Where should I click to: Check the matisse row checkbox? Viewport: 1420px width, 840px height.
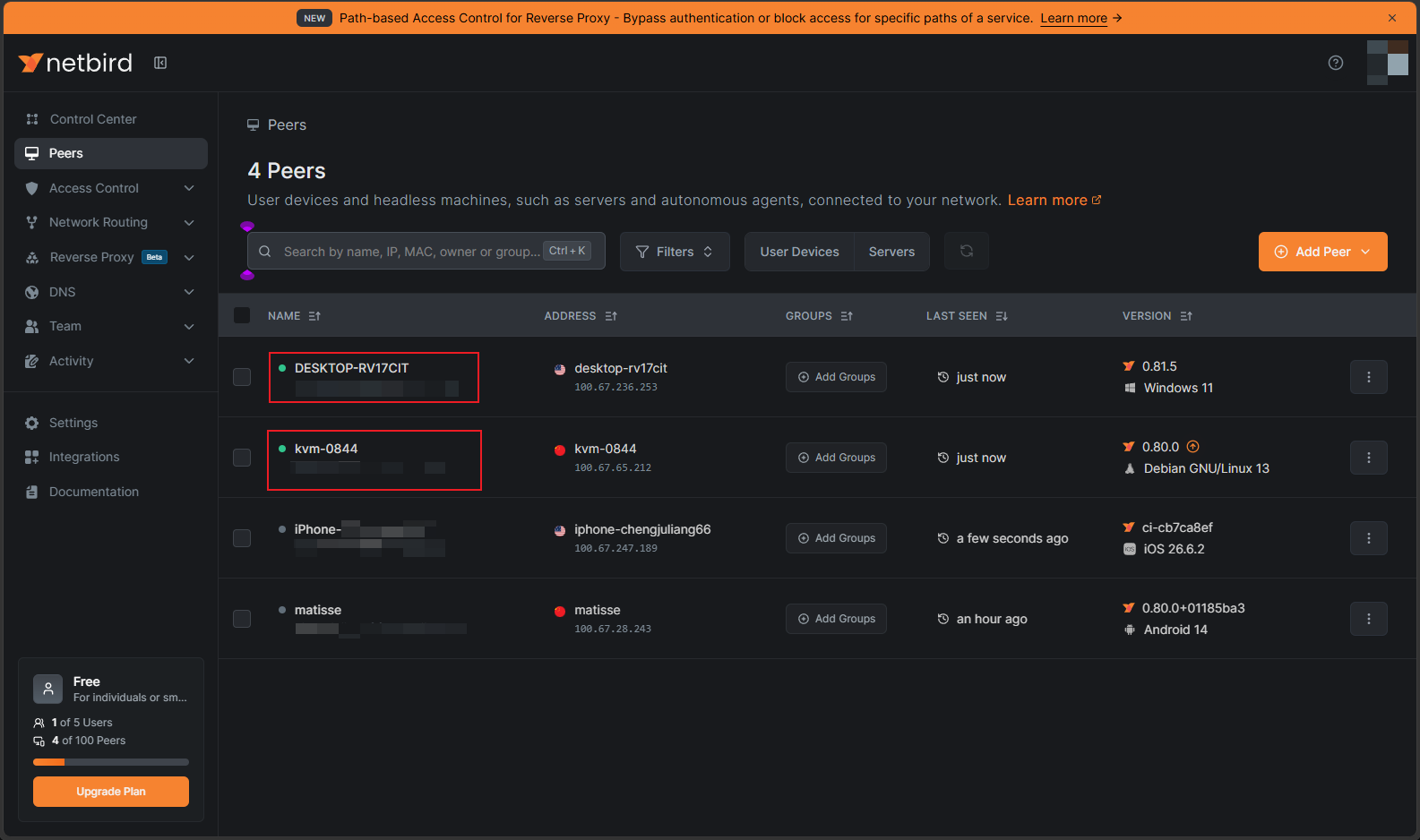point(242,619)
